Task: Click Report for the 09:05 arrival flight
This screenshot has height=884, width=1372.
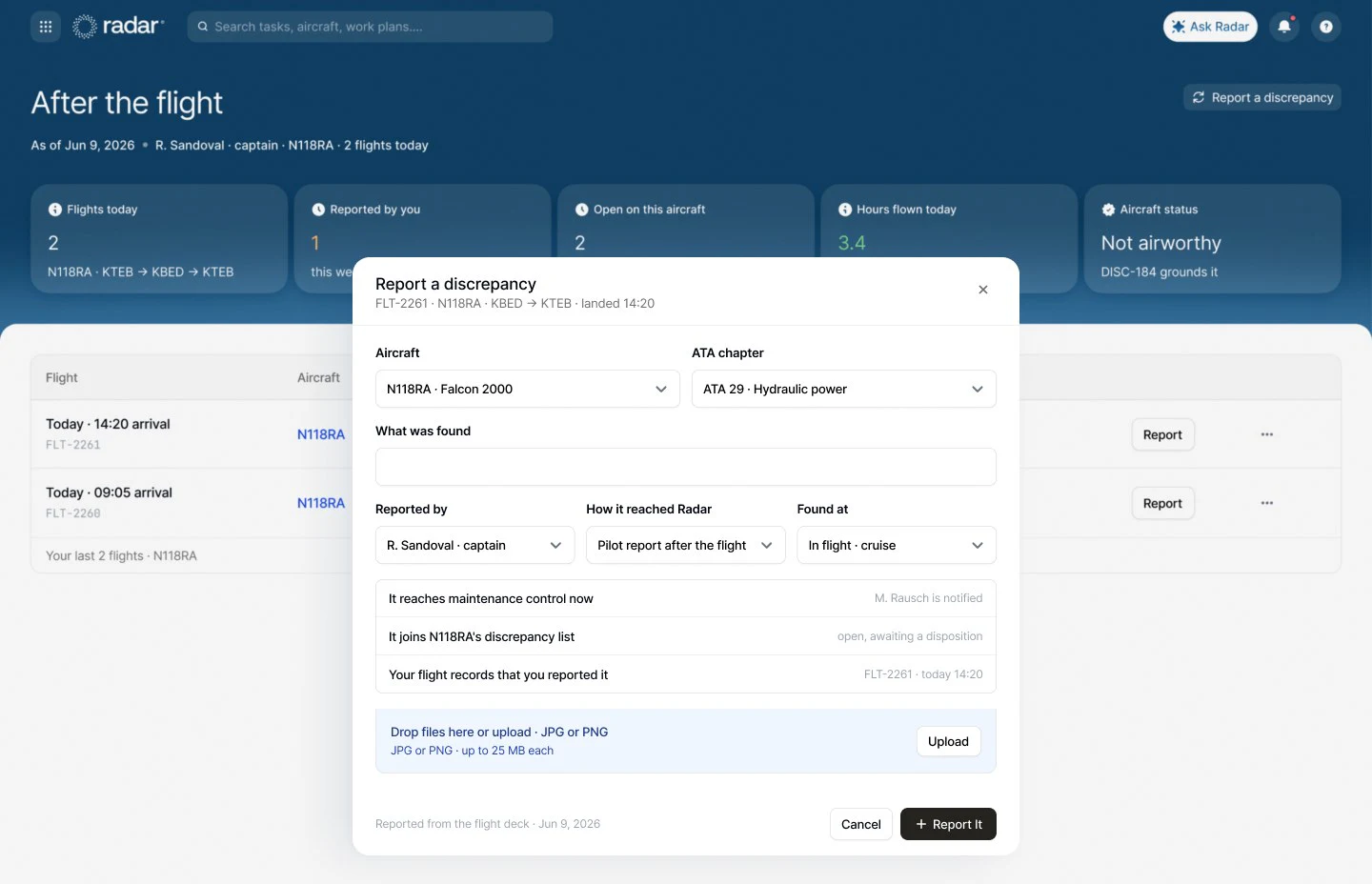Action: 1162,503
